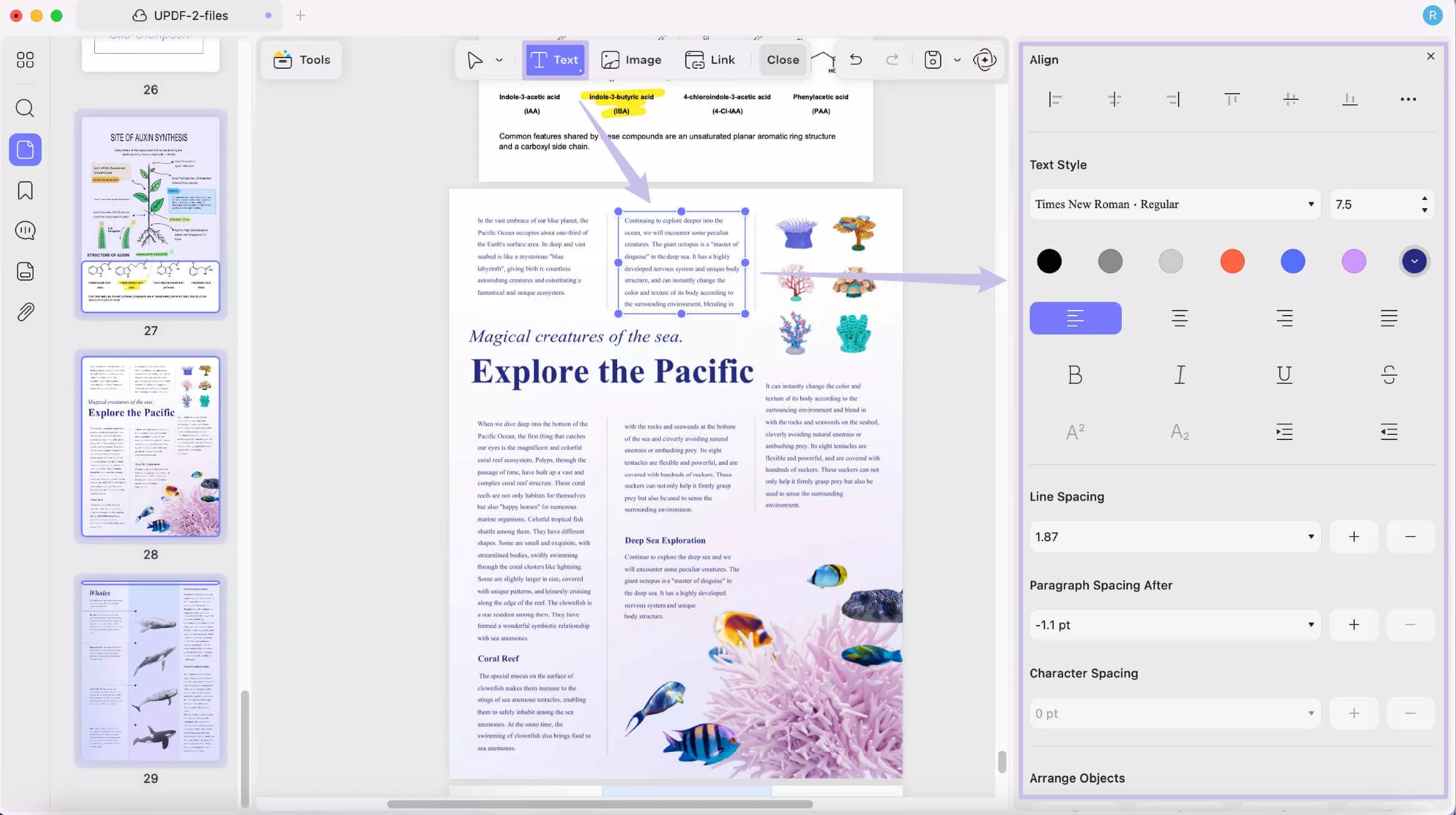Toggle bold text style
The height and width of the screenshot is (815, 1456).
tap(1075, 374)
